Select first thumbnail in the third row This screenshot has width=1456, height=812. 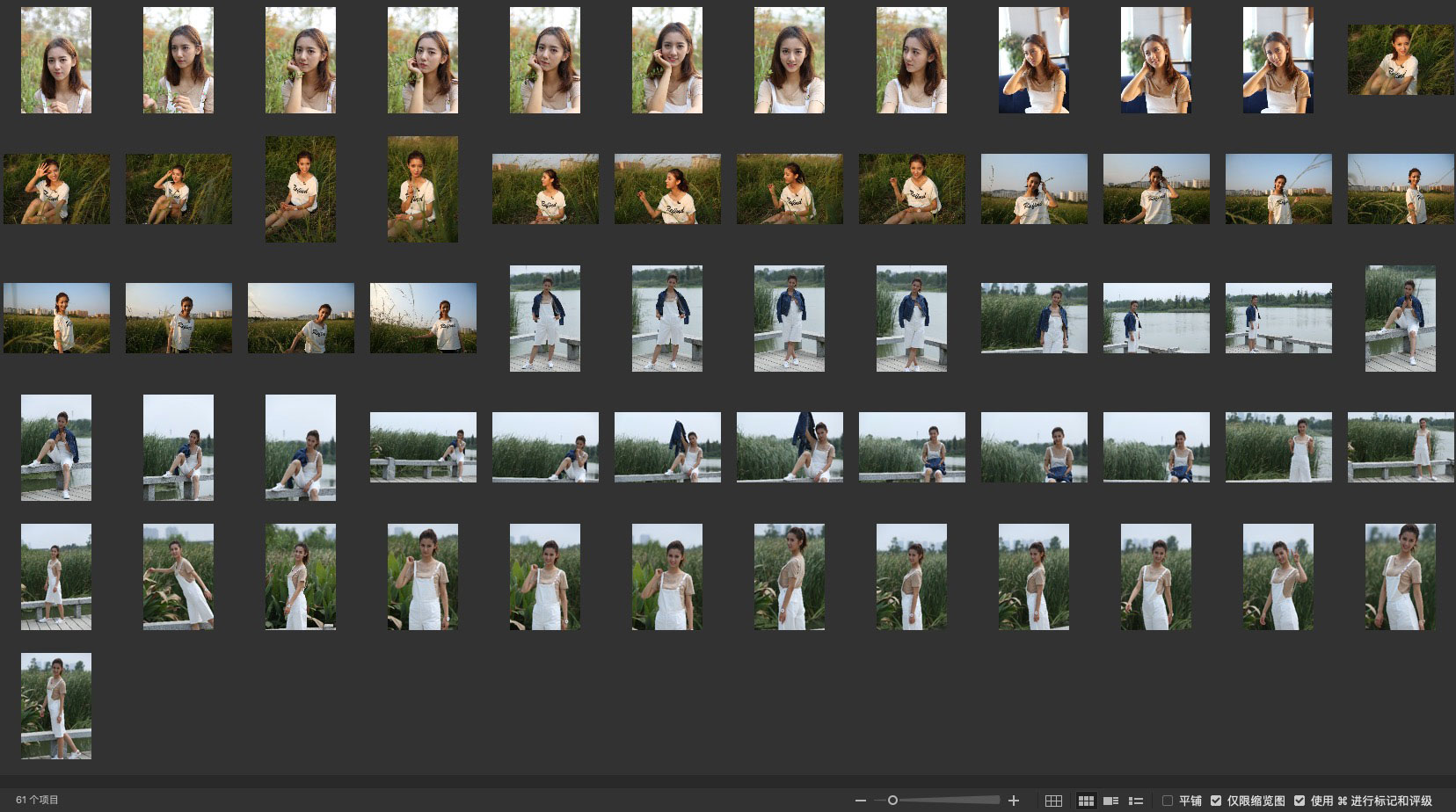coord(56,318)
